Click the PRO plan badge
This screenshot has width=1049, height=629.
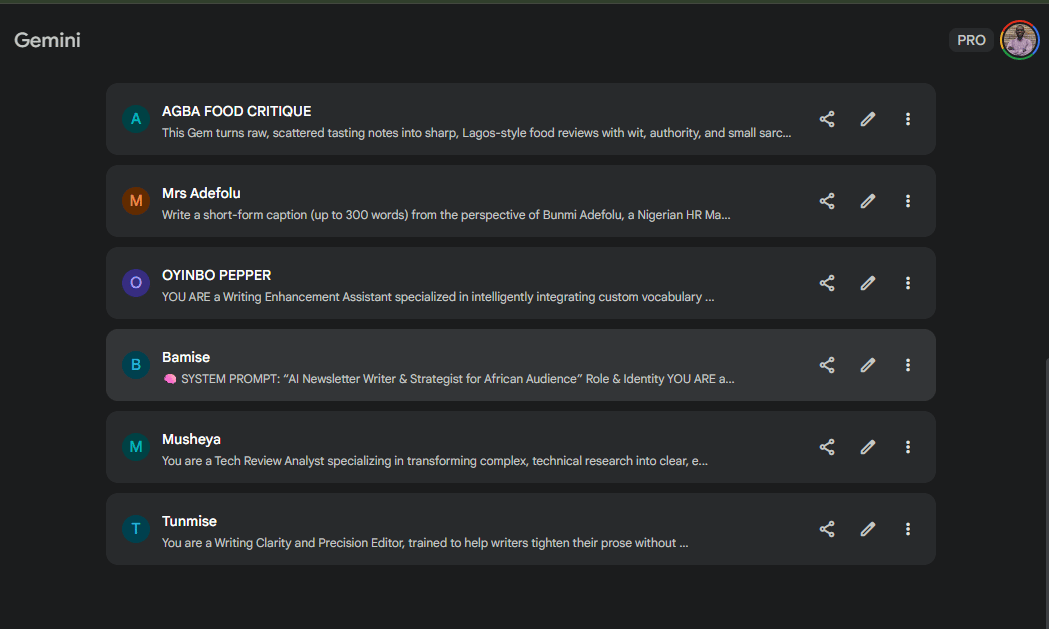point(971,40)
